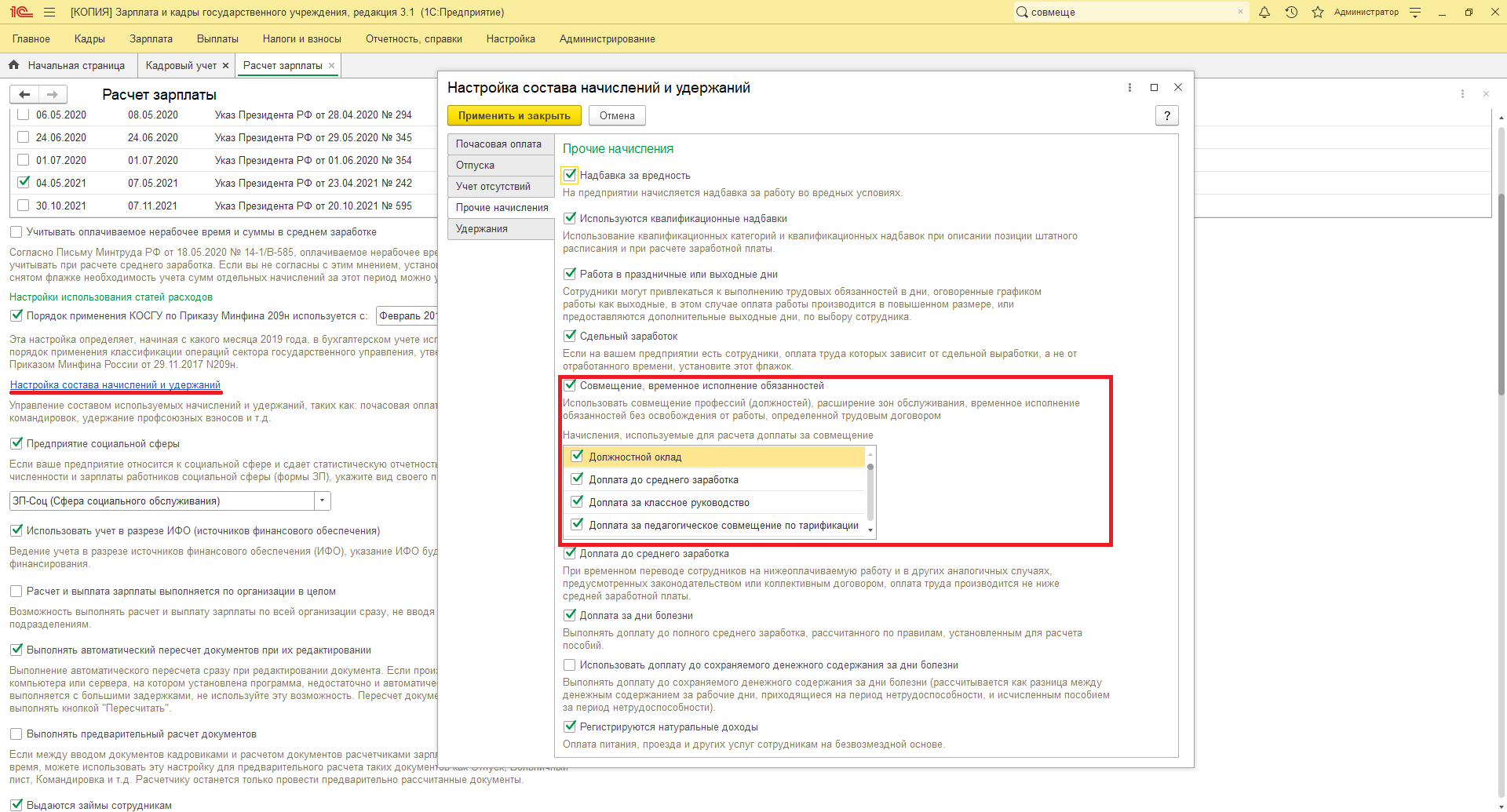Click the Отмена button
Image resolution: width=1507 pixels, height=812 pixels.
pyautogui.click(x=617, y=115)
